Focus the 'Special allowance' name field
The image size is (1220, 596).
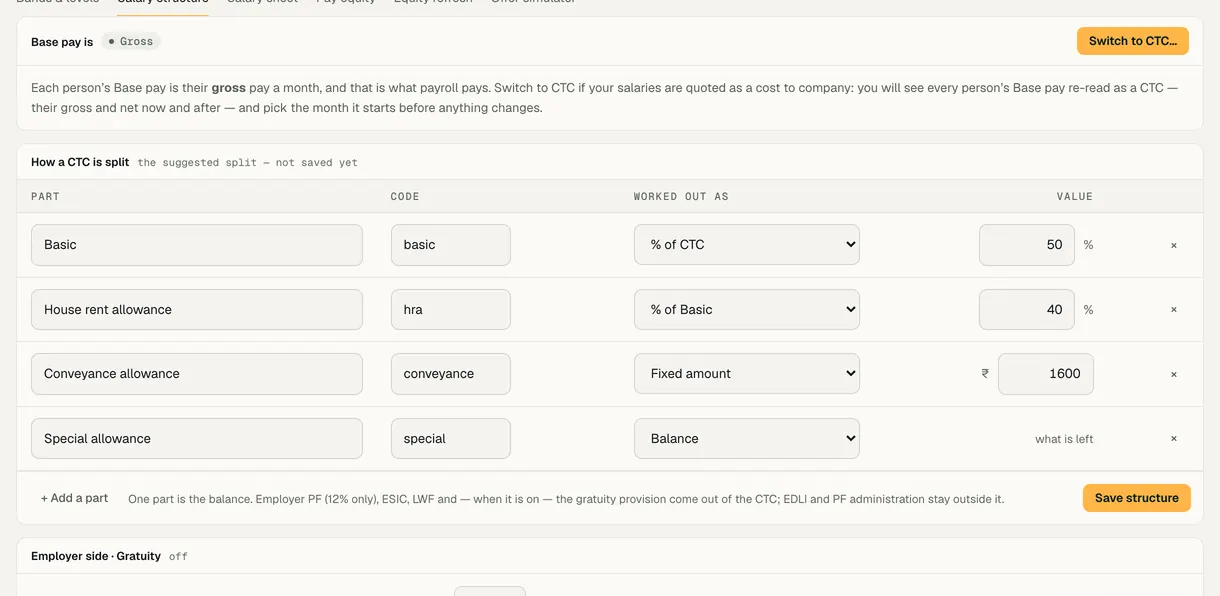coord(197,439)
